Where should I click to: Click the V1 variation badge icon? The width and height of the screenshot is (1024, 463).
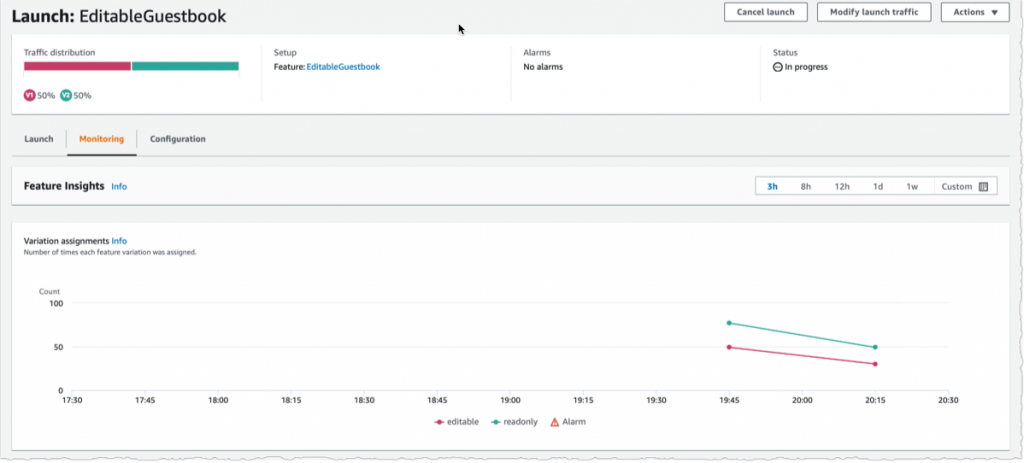pyautogui.click(x=30, y=95)
